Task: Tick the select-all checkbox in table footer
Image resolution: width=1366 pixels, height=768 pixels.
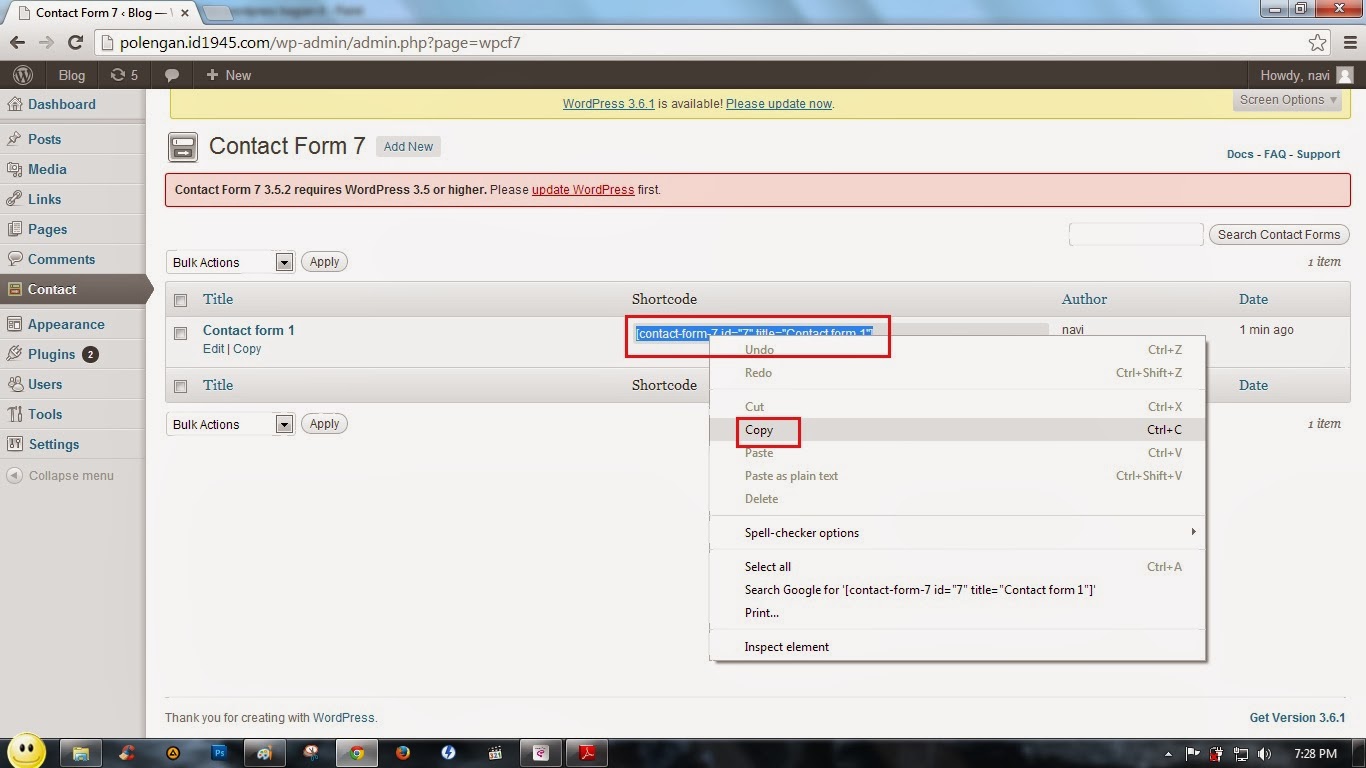Action: pyautogui.click(x=180, y=386)
